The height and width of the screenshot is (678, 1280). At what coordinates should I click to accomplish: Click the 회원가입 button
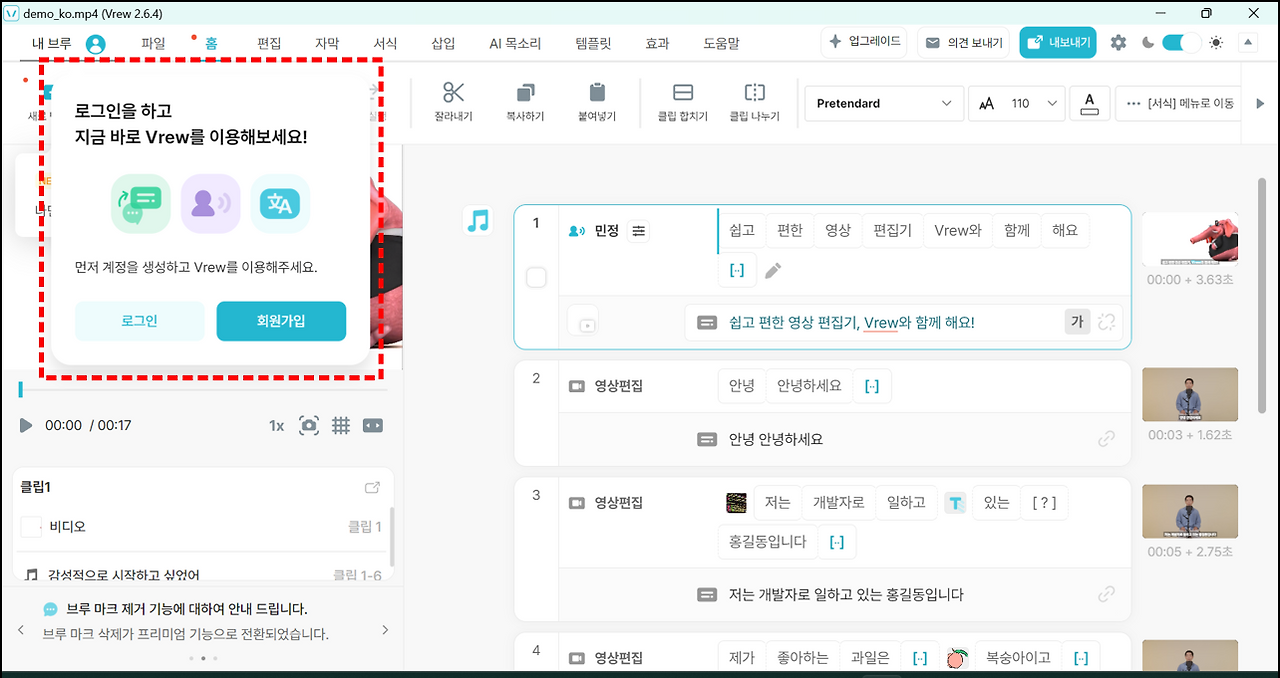click(281, 321)
